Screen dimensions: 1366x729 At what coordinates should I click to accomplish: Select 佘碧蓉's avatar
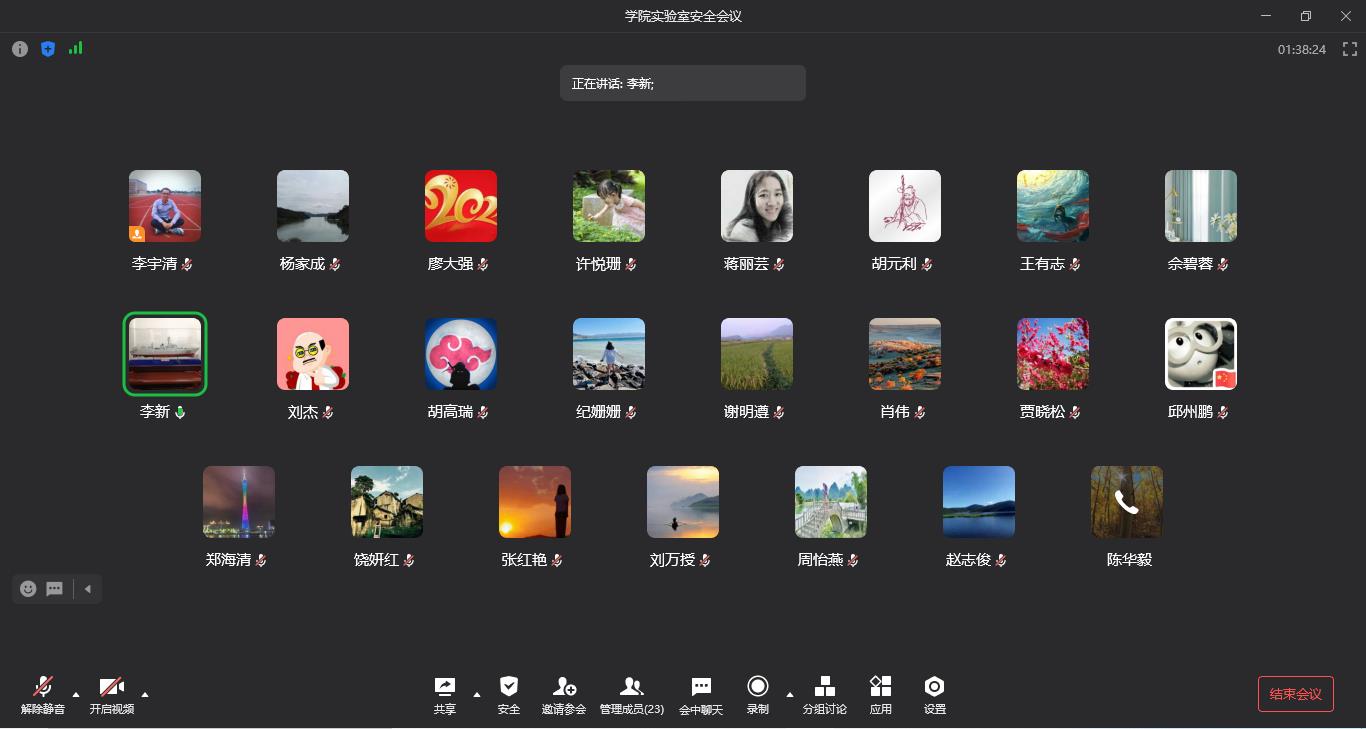click(x=1201, y=206)
